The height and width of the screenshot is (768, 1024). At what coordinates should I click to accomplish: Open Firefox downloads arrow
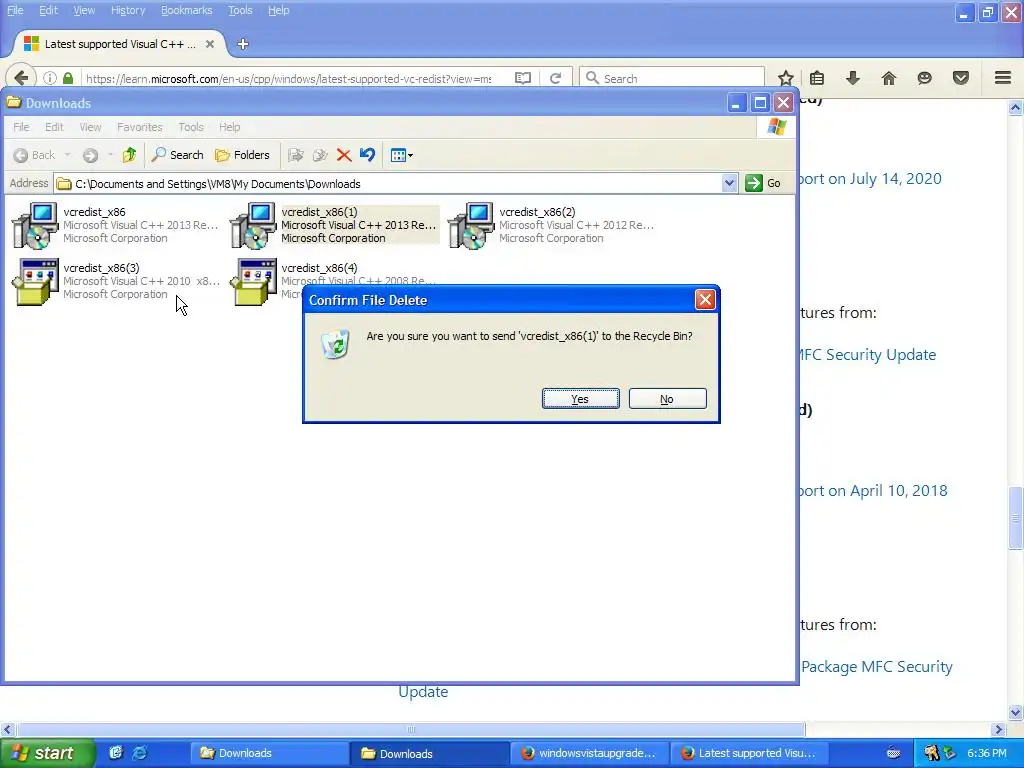[852, 78]
